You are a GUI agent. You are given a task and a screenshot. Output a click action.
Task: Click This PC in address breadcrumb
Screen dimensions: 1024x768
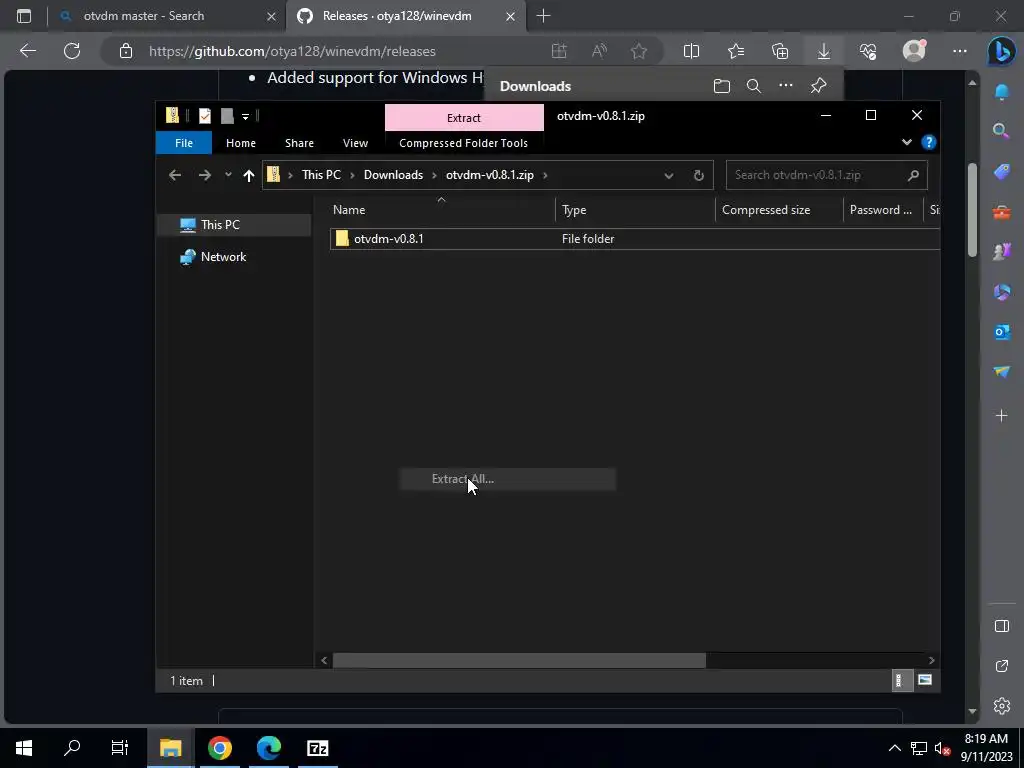click(321, 175)
